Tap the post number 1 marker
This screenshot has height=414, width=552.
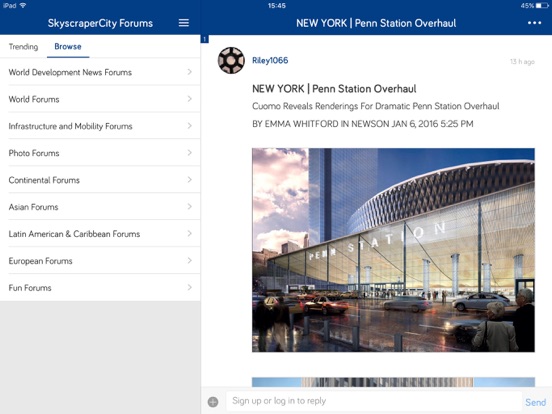205,39
